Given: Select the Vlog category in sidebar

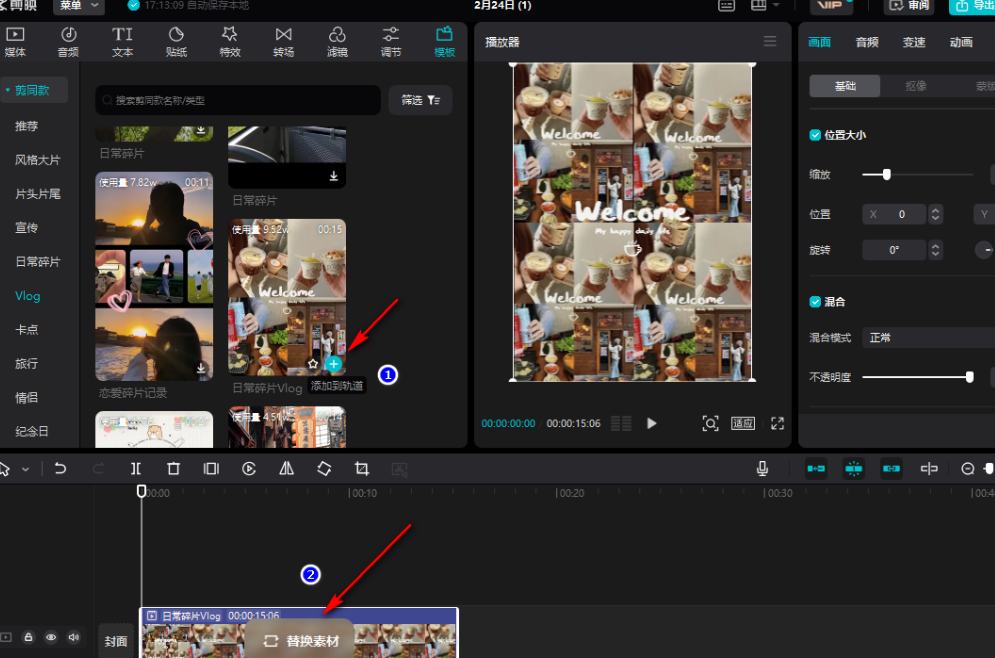Looking at the screenshot, I should pyautogui.click(x=28, y=296).
